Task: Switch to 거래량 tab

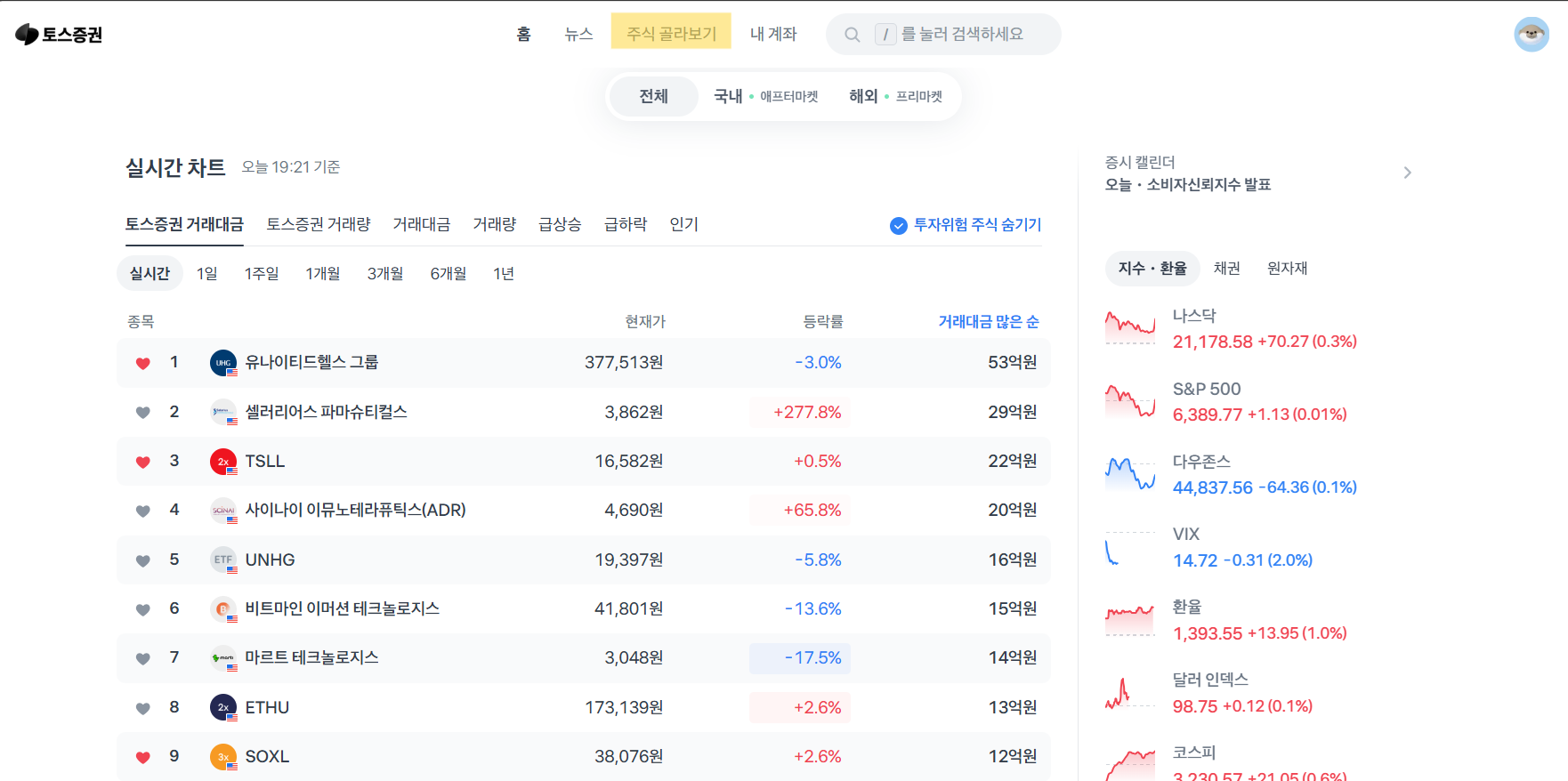Action: click(x=495, y=224)
